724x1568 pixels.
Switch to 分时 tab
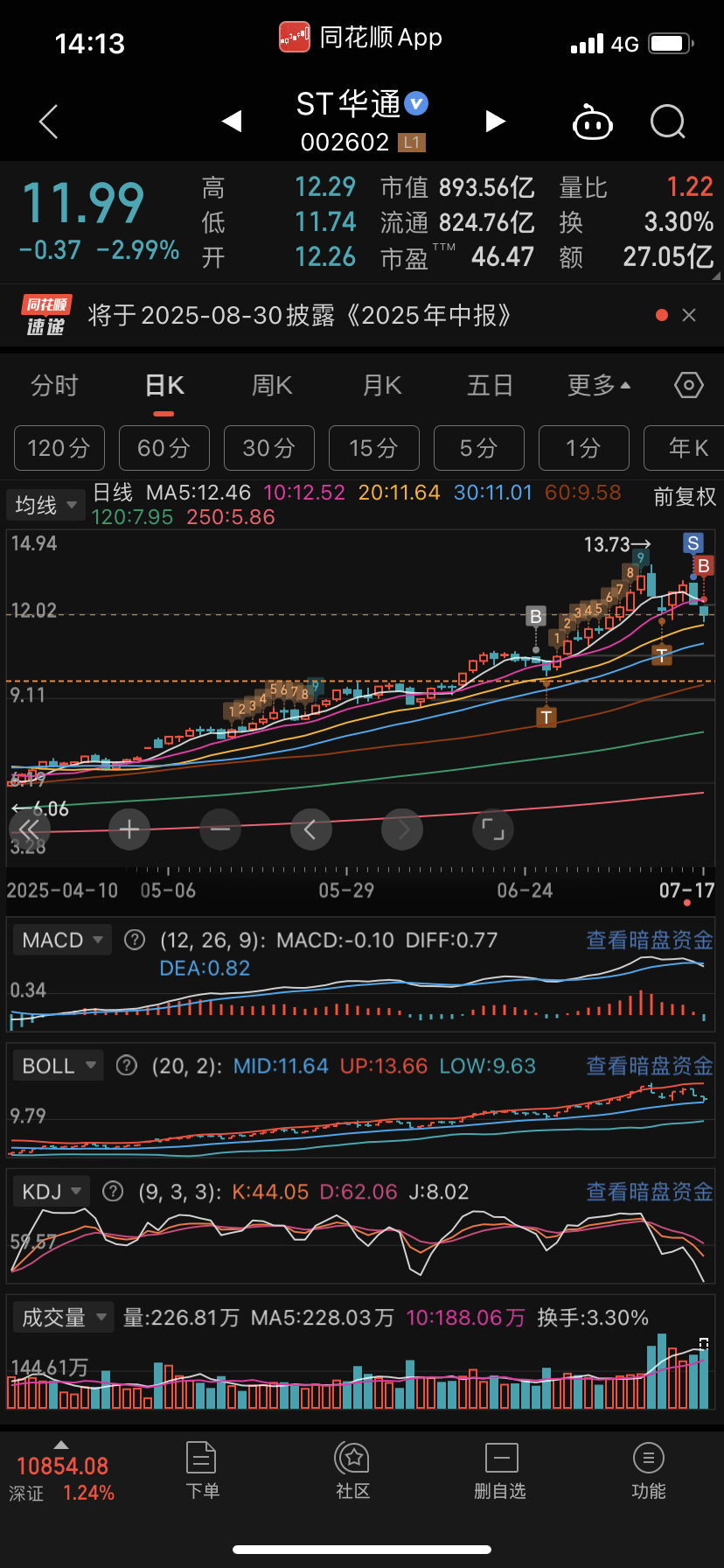[x=54, y=386]
